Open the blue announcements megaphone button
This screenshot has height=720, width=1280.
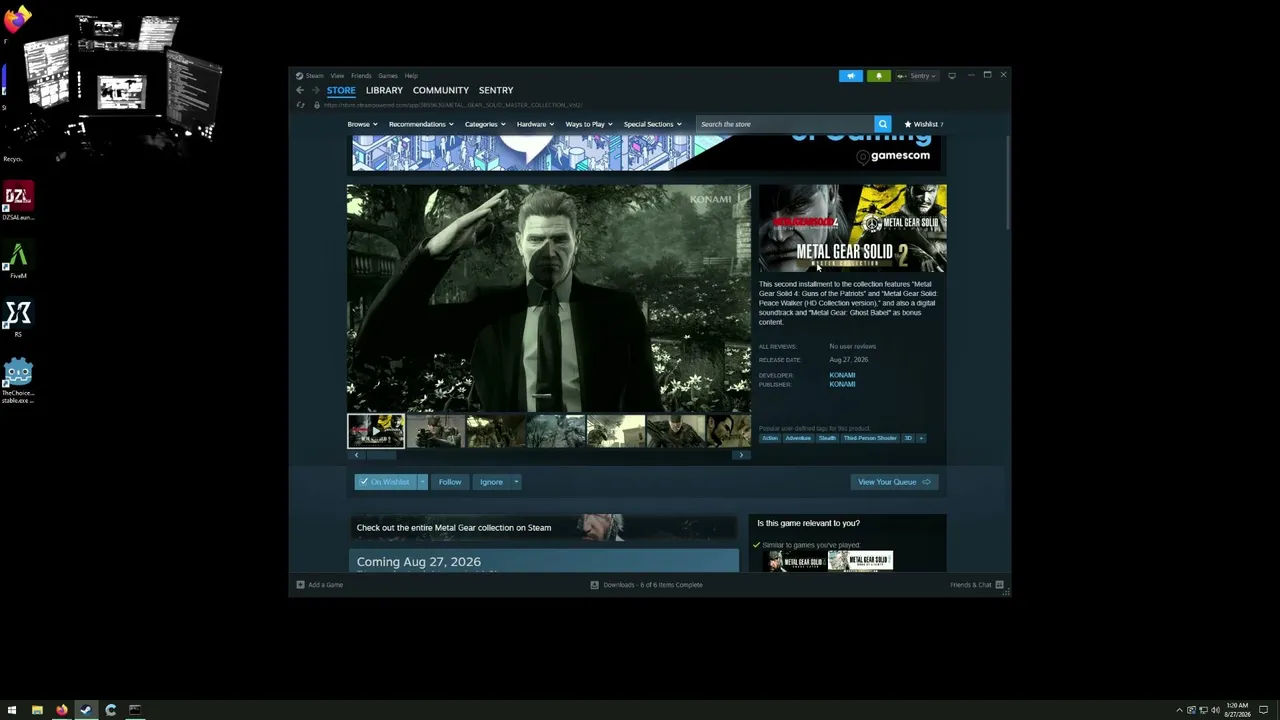click(851, 76)
